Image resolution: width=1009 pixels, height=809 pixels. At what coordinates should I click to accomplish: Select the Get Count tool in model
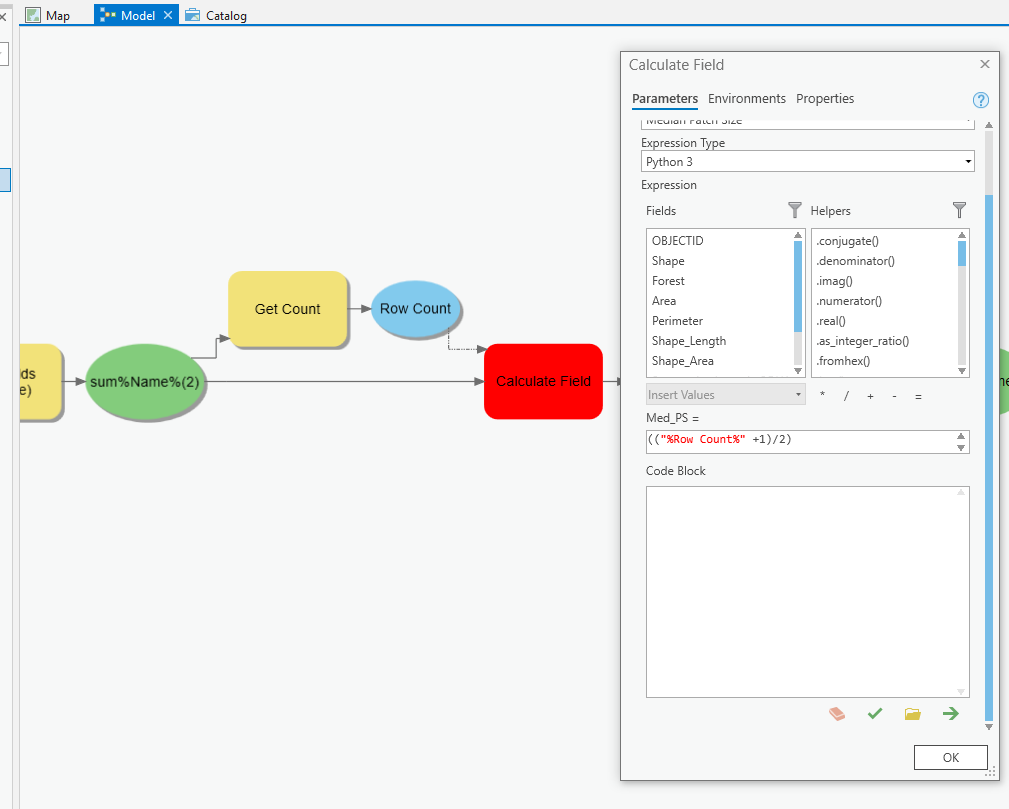(x=288, y=309)
